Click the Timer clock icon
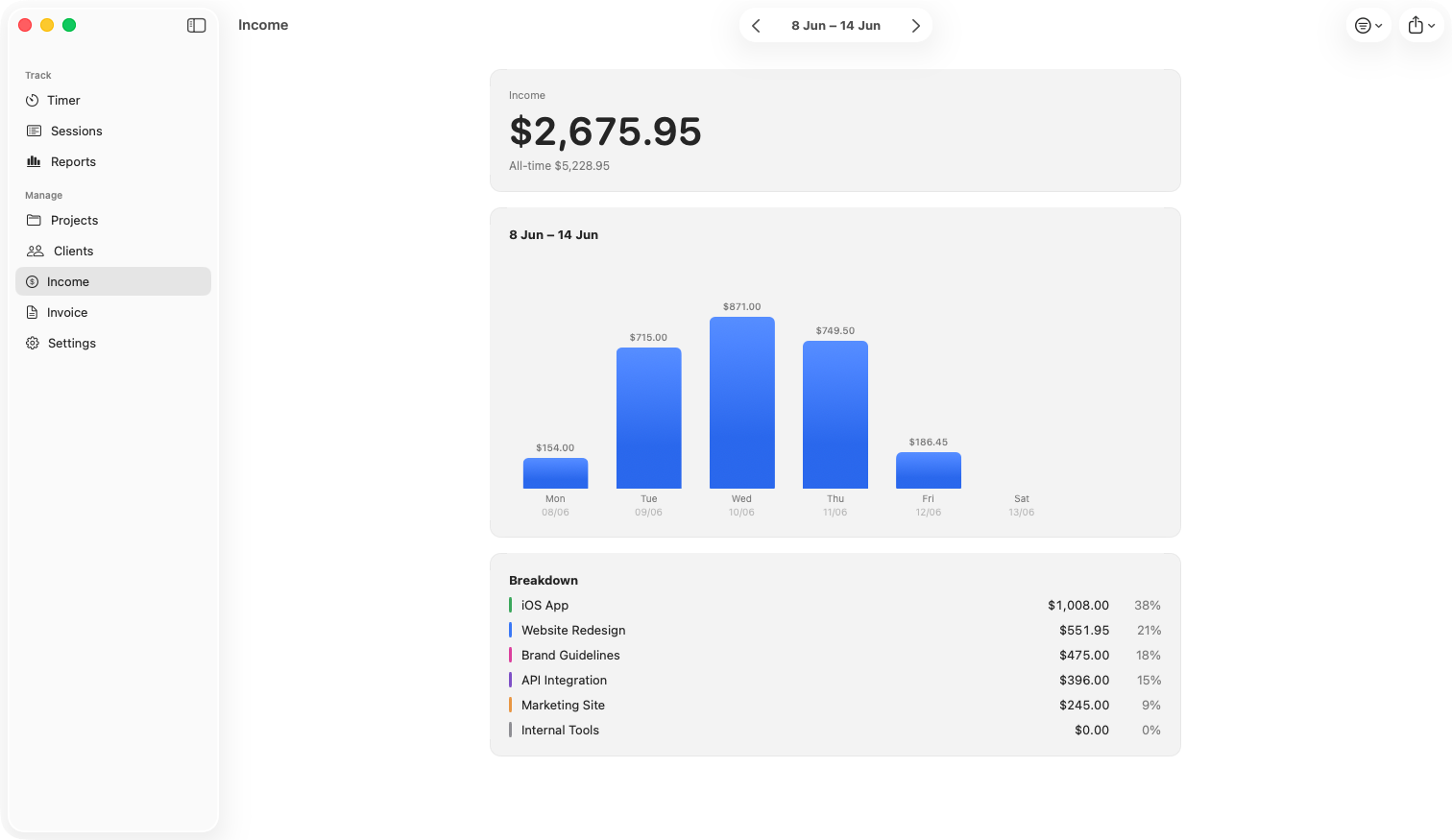The height and width of the screenshot is (840, 1452). 33,101
